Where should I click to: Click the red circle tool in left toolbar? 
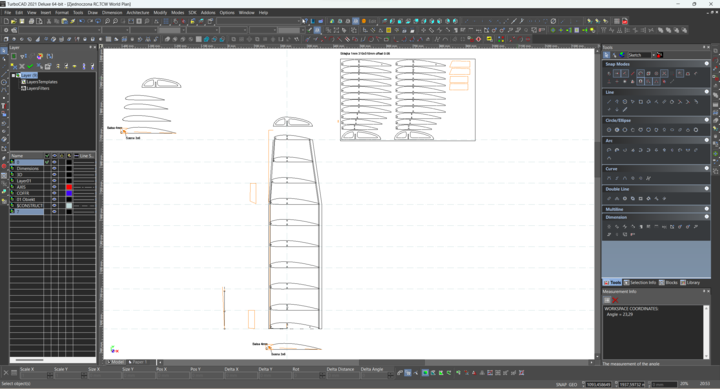point(4,166)
